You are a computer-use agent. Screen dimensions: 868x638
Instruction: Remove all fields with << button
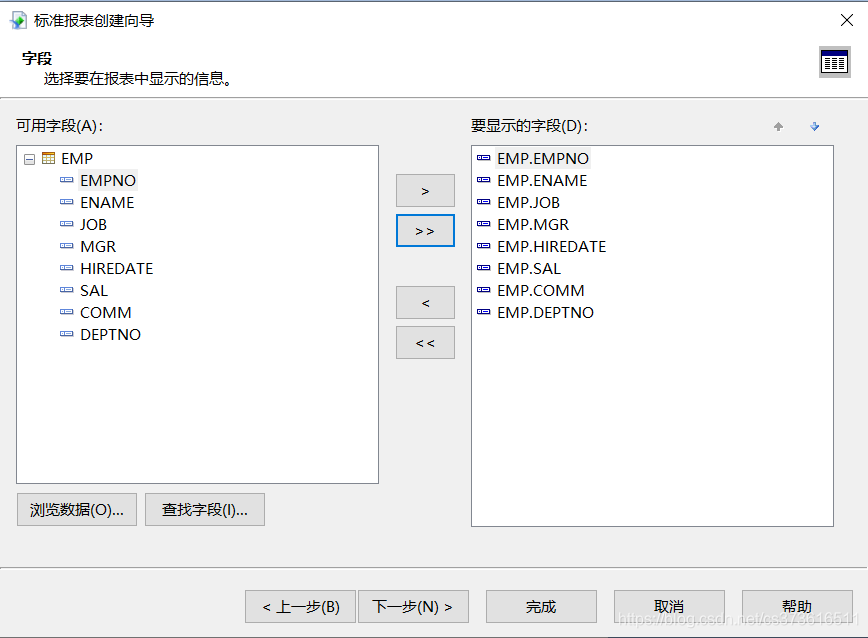point(425,343)
